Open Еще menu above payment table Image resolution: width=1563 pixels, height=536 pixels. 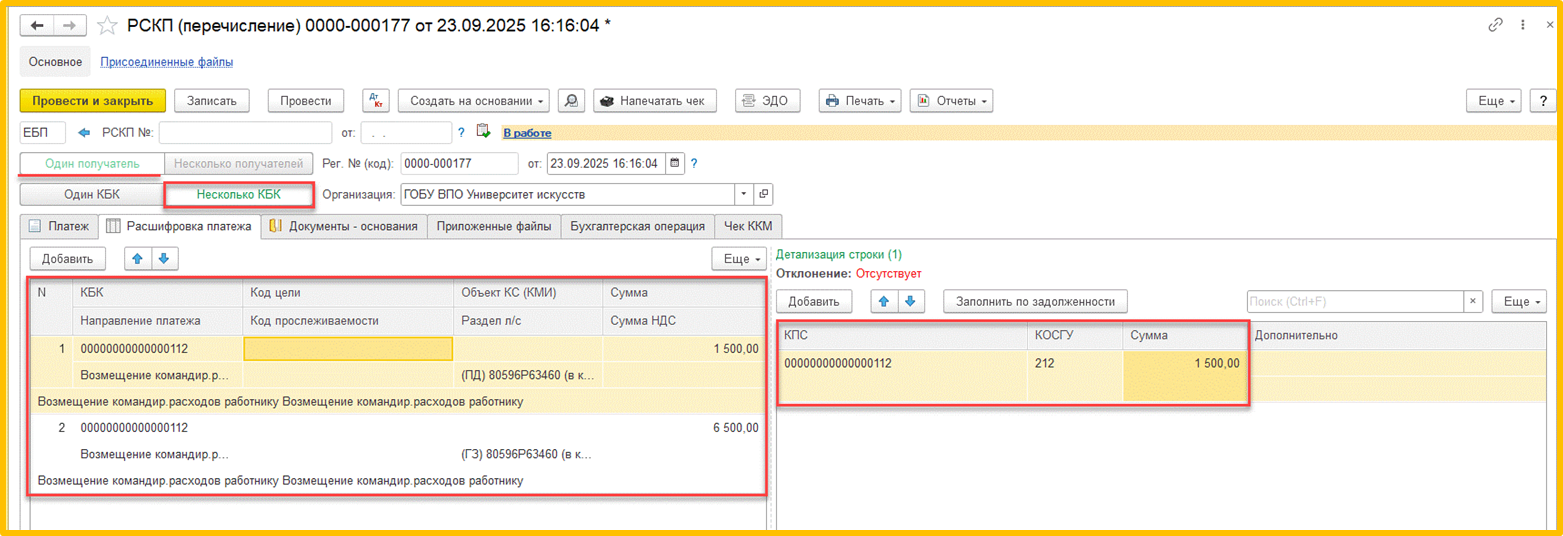(739, 259)
